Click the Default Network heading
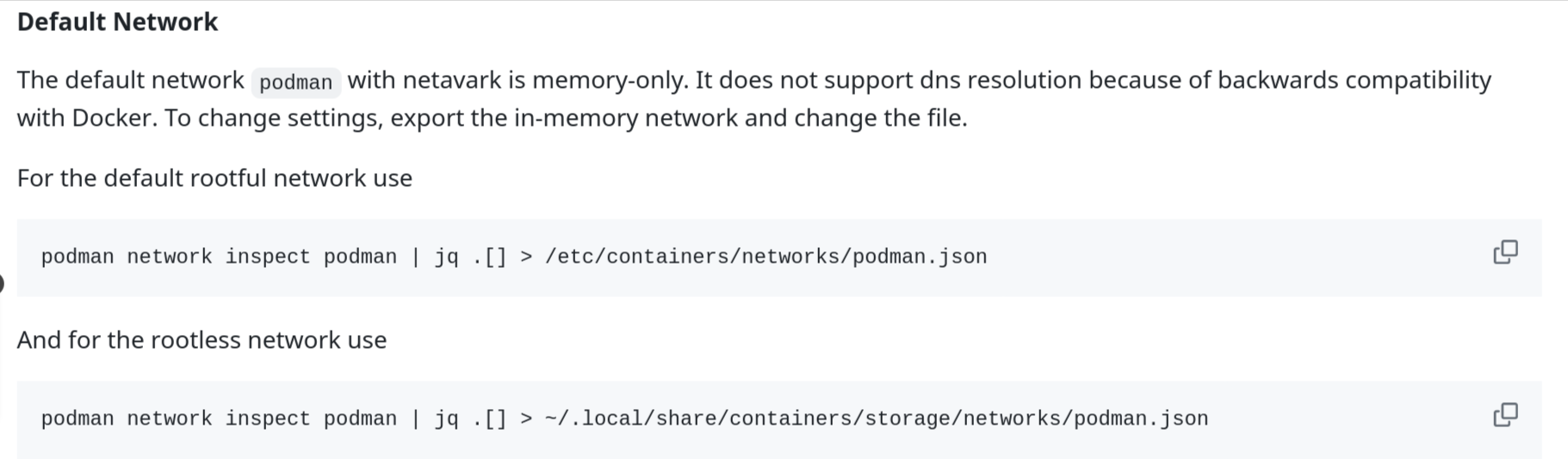This screenshot has height=459, width=1568. pyautogui.click(x=118, y=22)
